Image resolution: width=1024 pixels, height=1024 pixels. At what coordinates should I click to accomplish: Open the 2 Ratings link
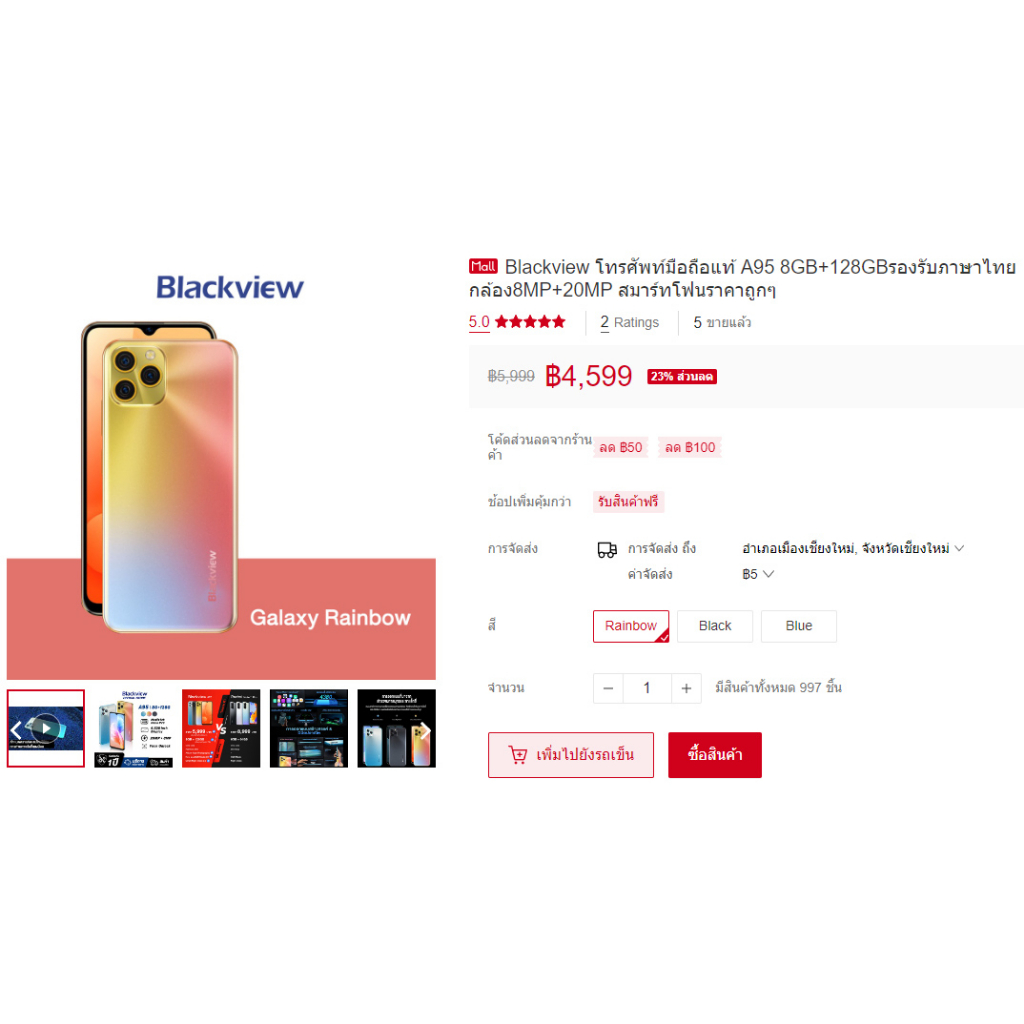click(x=630, y=323)
